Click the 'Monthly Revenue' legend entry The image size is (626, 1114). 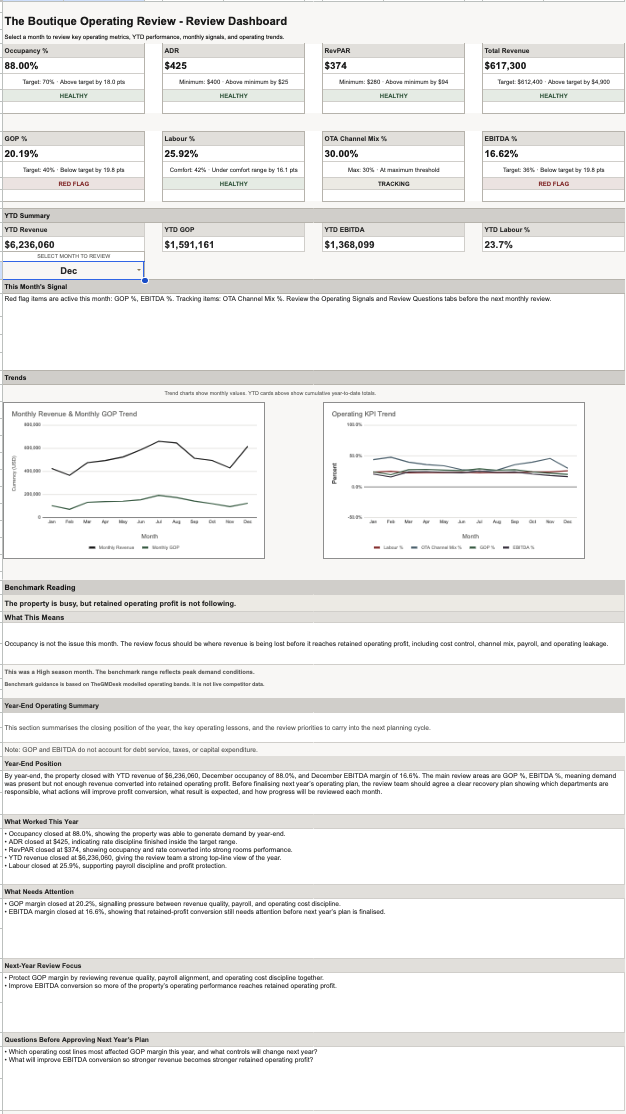(112, 546)
